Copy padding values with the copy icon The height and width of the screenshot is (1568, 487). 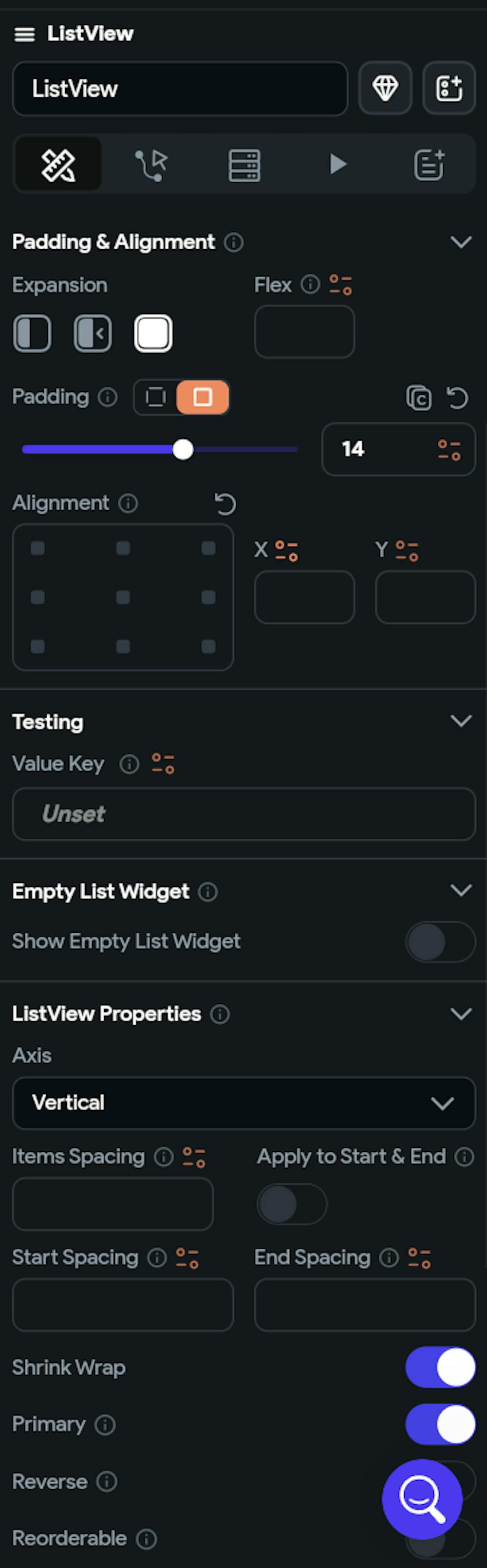pyautogui.click(x=419, y=398)
